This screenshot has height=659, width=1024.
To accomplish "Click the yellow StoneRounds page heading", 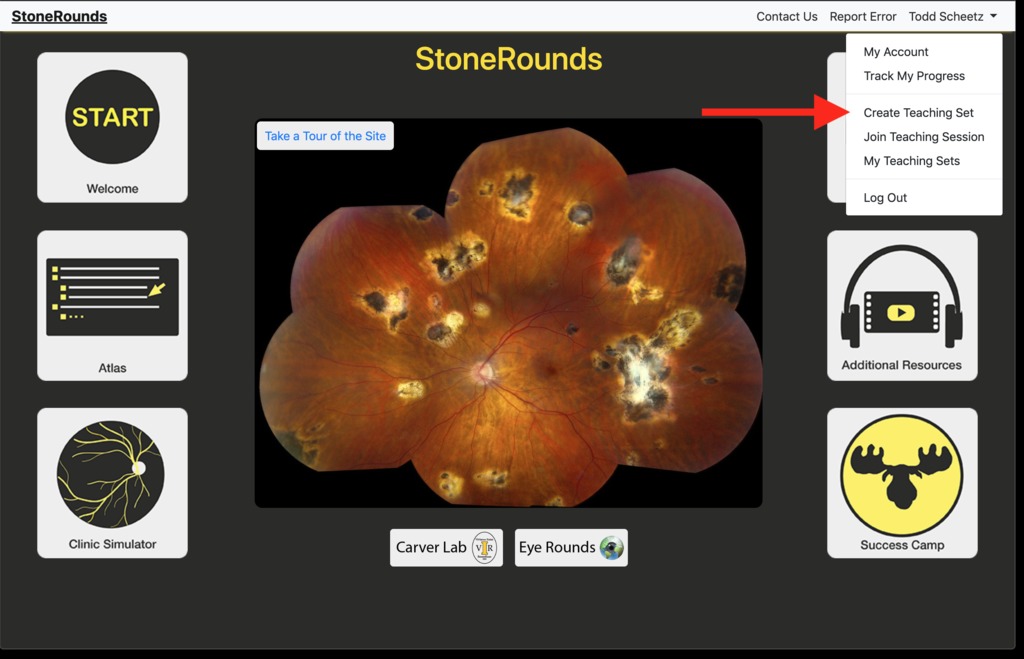I will coord(508,59).
